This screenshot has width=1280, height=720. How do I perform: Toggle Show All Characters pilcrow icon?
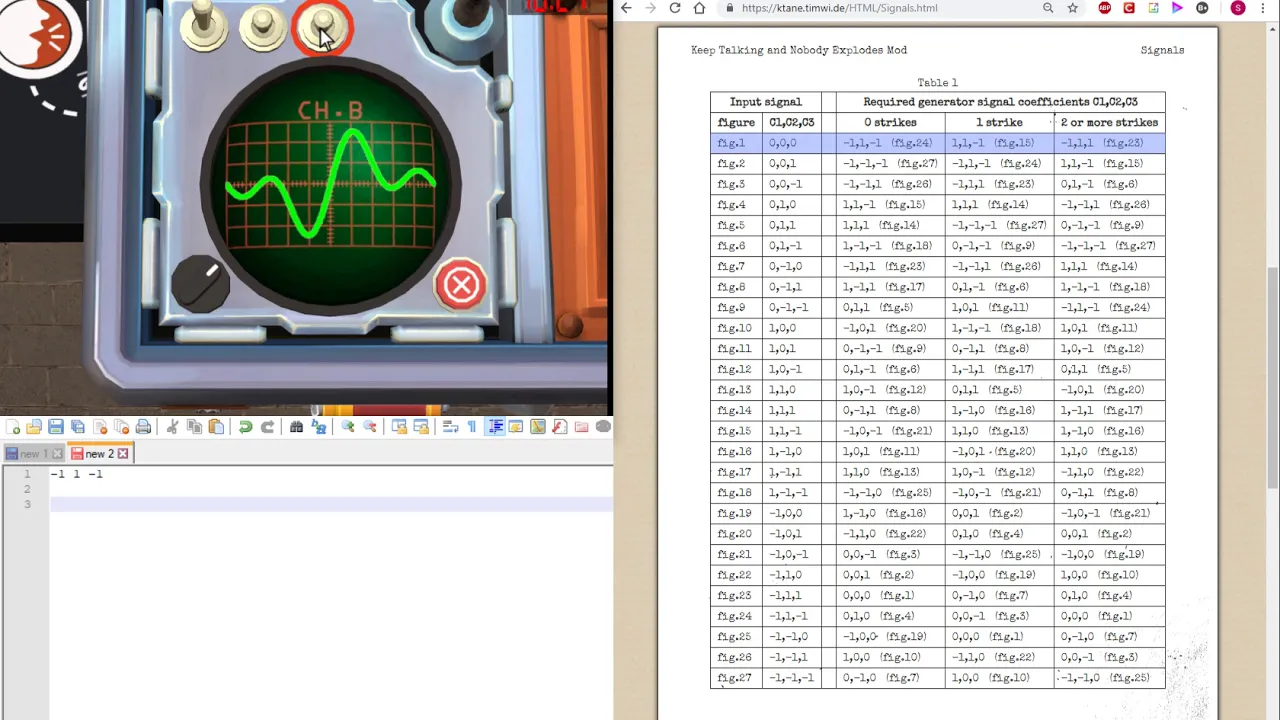(472, 427)
